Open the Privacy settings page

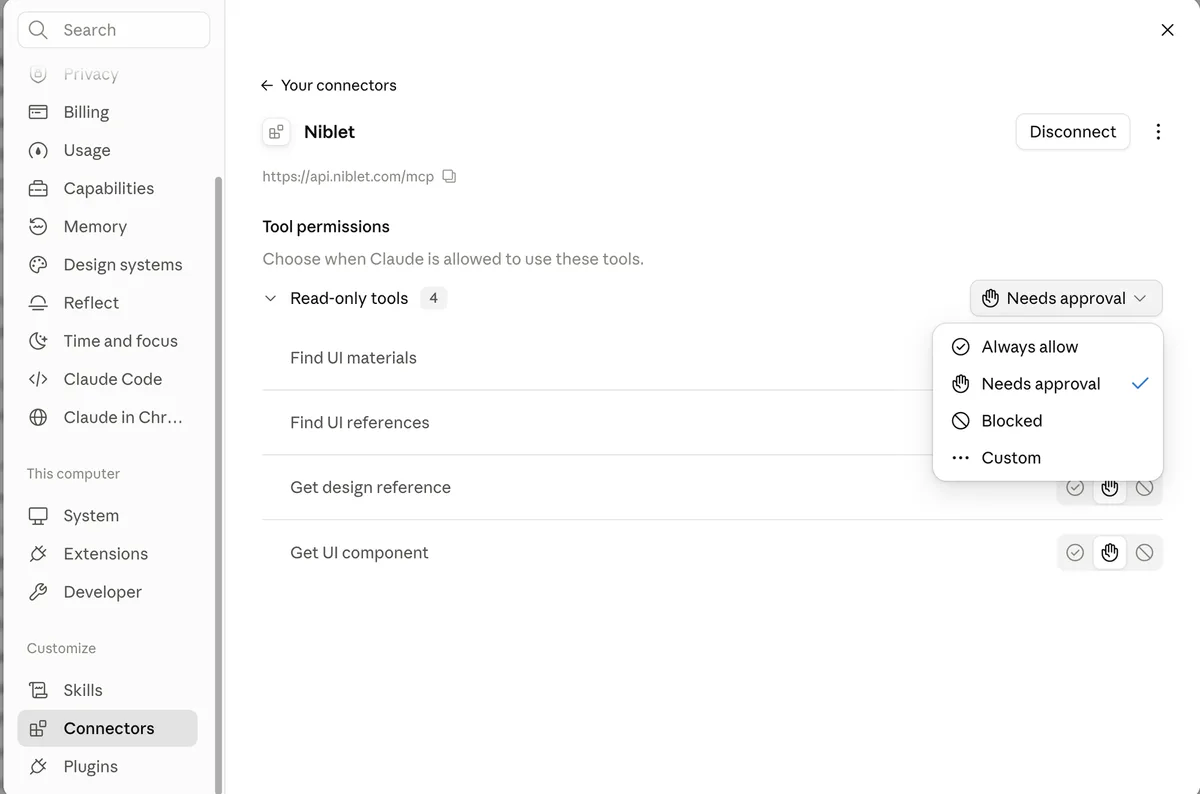[x=108, y=74]
